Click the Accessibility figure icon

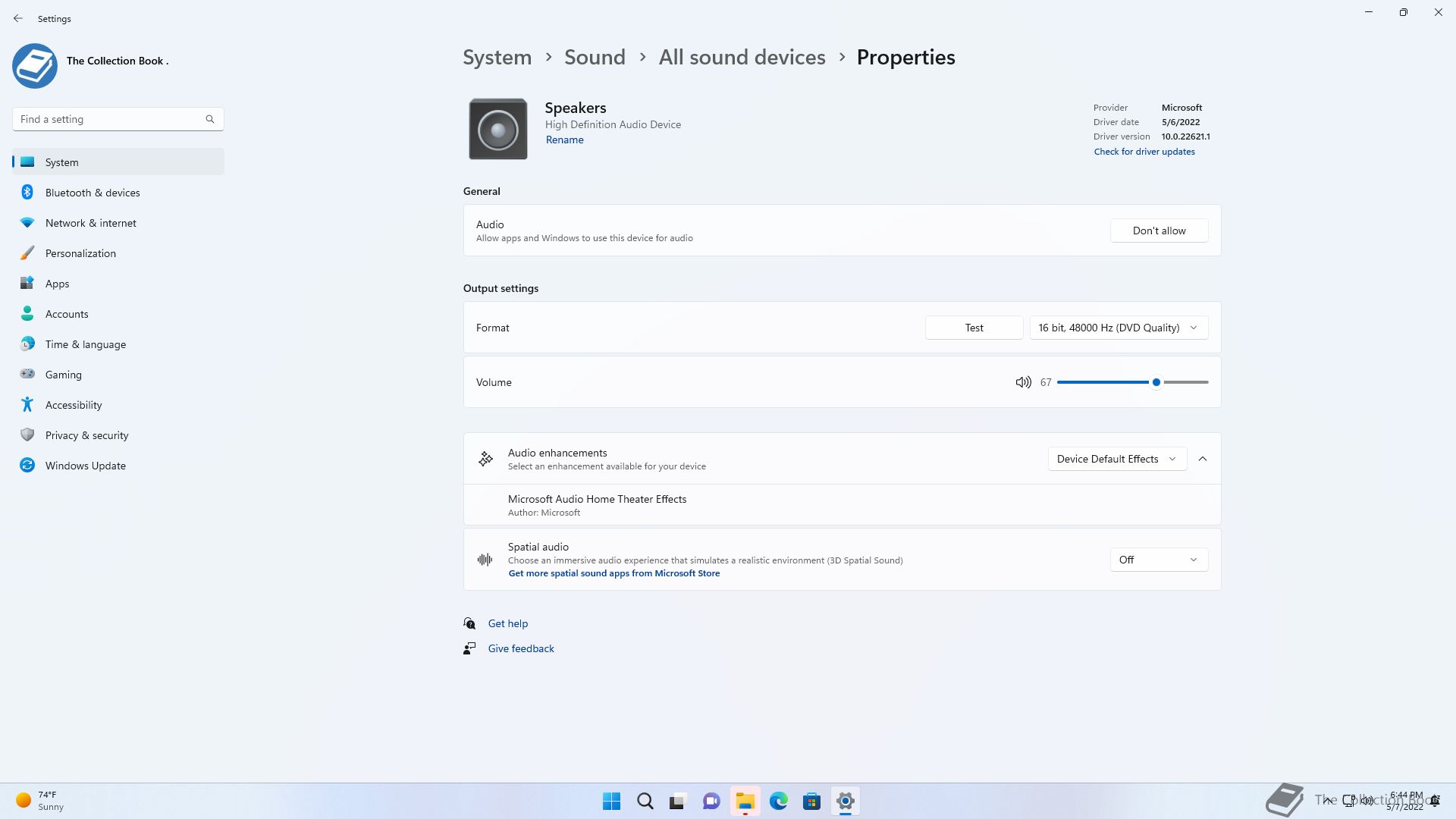[27, 405]
